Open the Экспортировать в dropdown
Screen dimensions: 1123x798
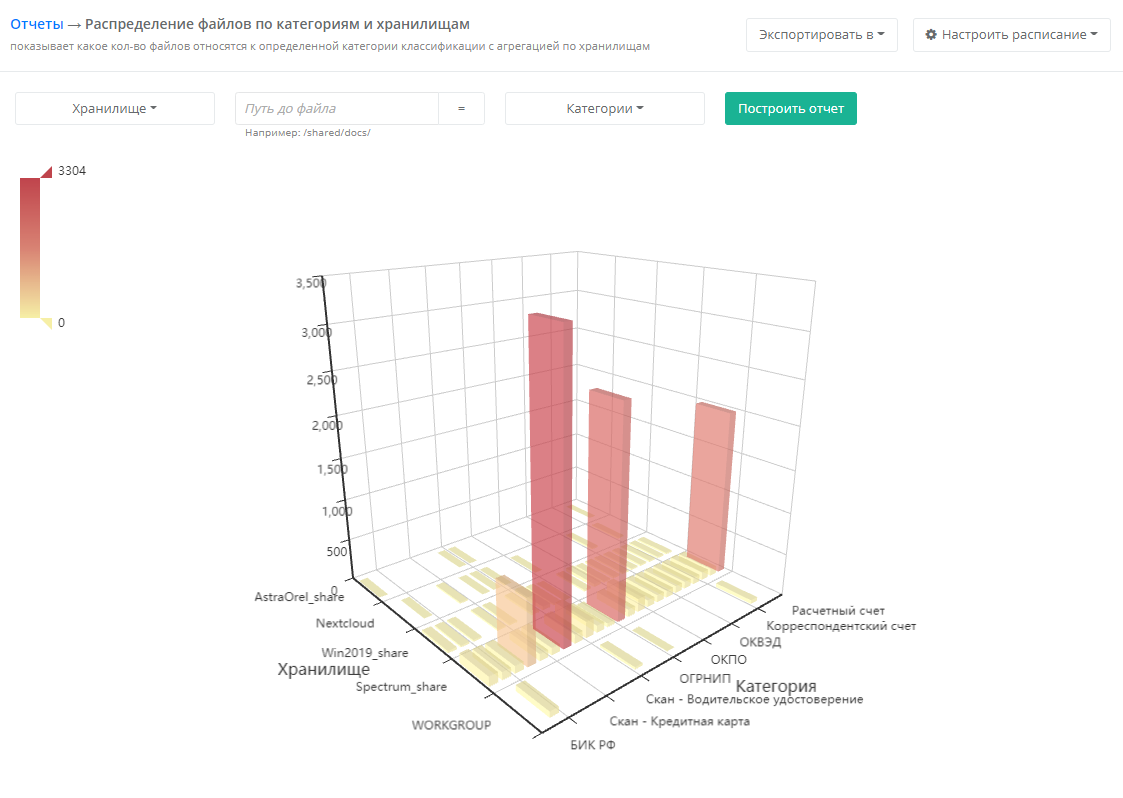pyautogui.click(x=821, y=35)
